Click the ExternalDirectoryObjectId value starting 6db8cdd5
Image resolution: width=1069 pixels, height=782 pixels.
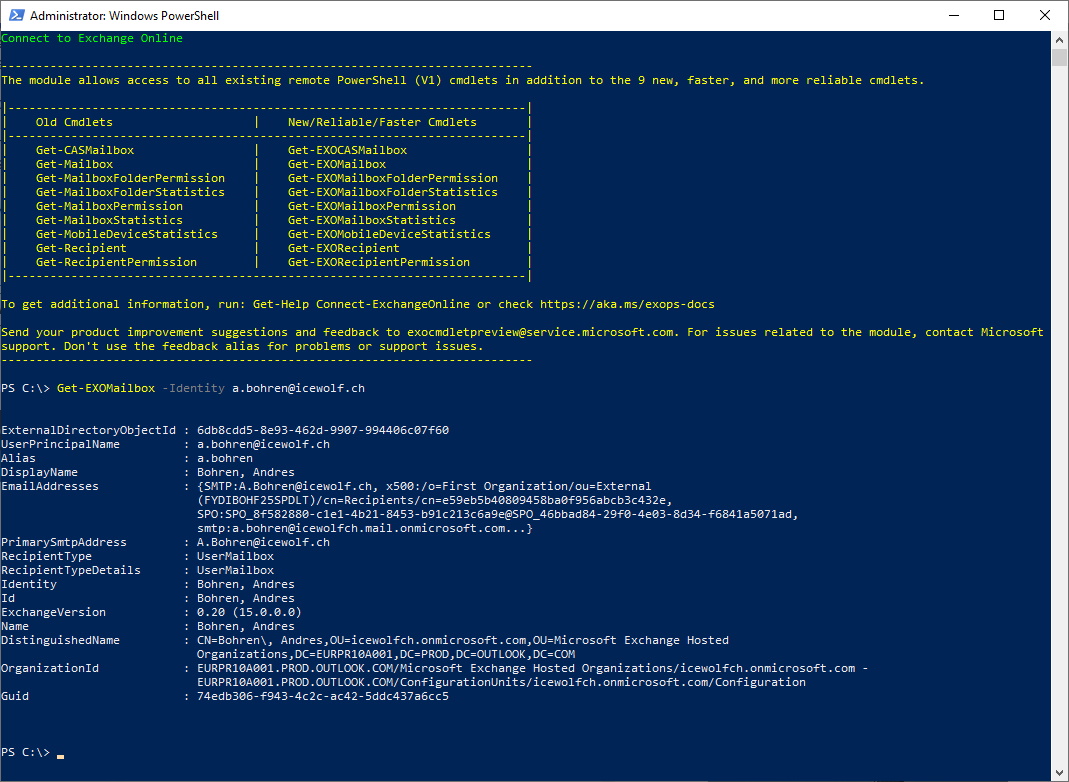323,430
